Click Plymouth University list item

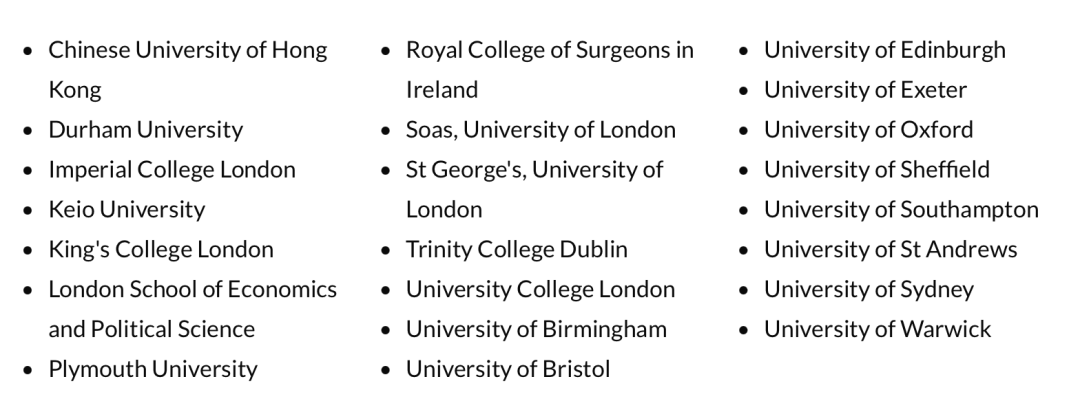tap(153, 369)
